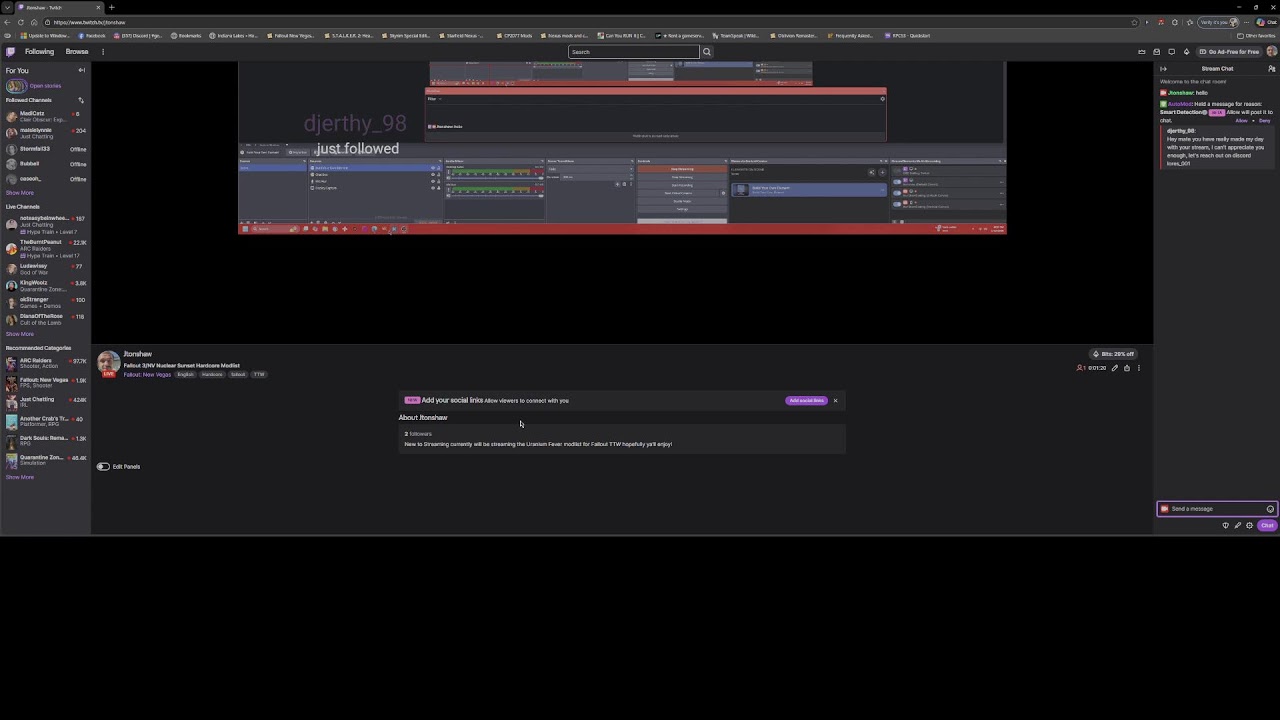This screenshot has height=720, width=1280.
Task: Open chat settings gear icon
Action: [x=1249, y=525]
